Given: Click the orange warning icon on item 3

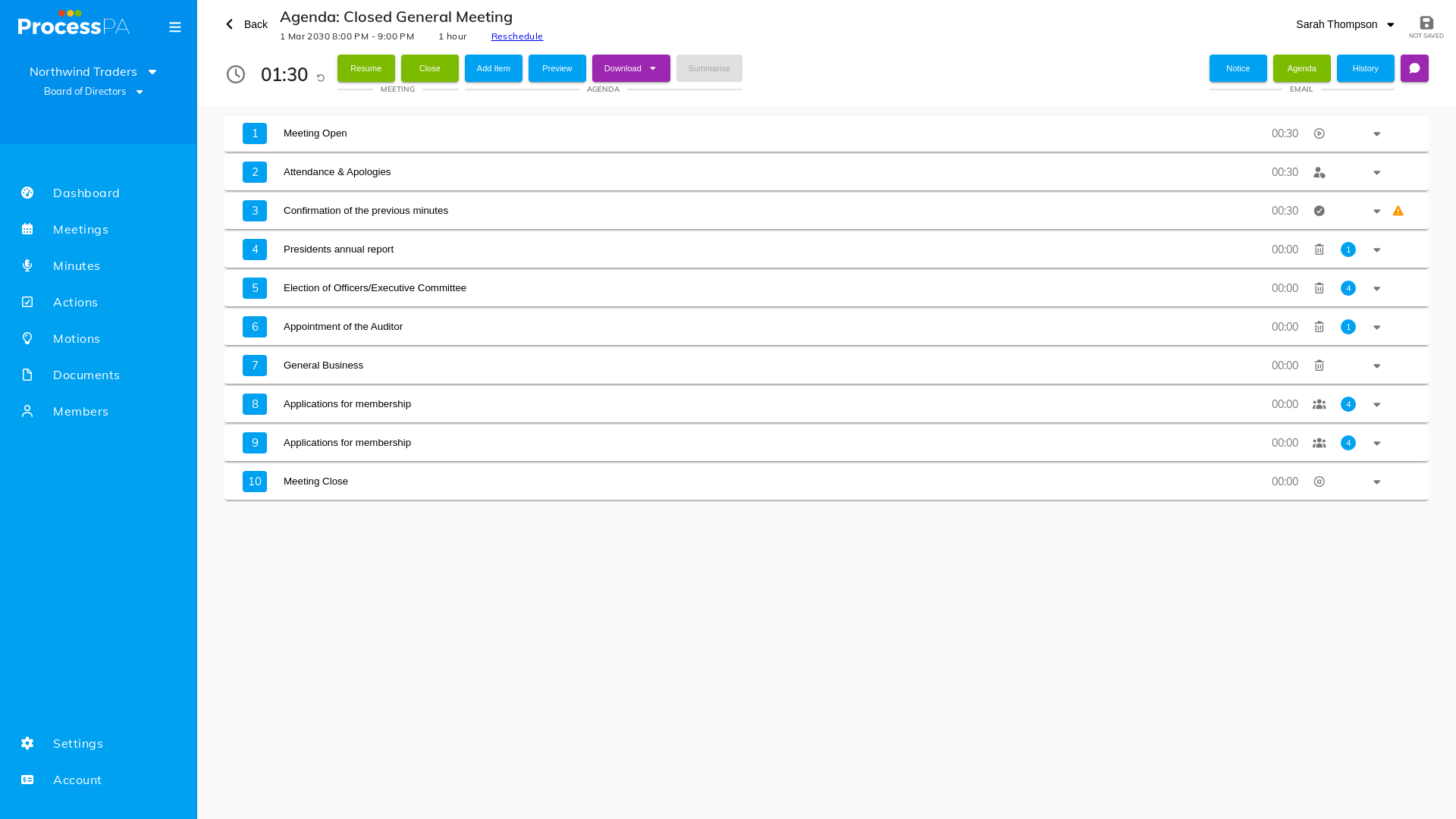Looking at the screenshot, I should click(x=1398, y=211).
